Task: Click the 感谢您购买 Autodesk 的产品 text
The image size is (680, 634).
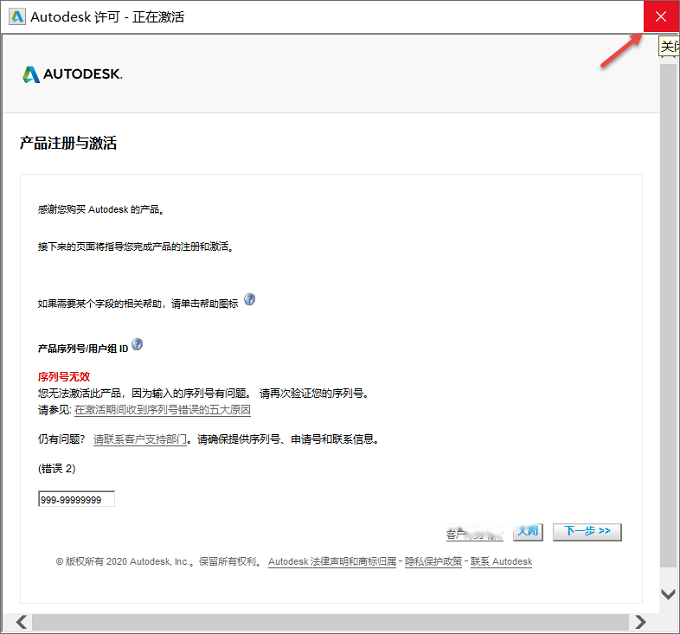Action: click(101, 210)
